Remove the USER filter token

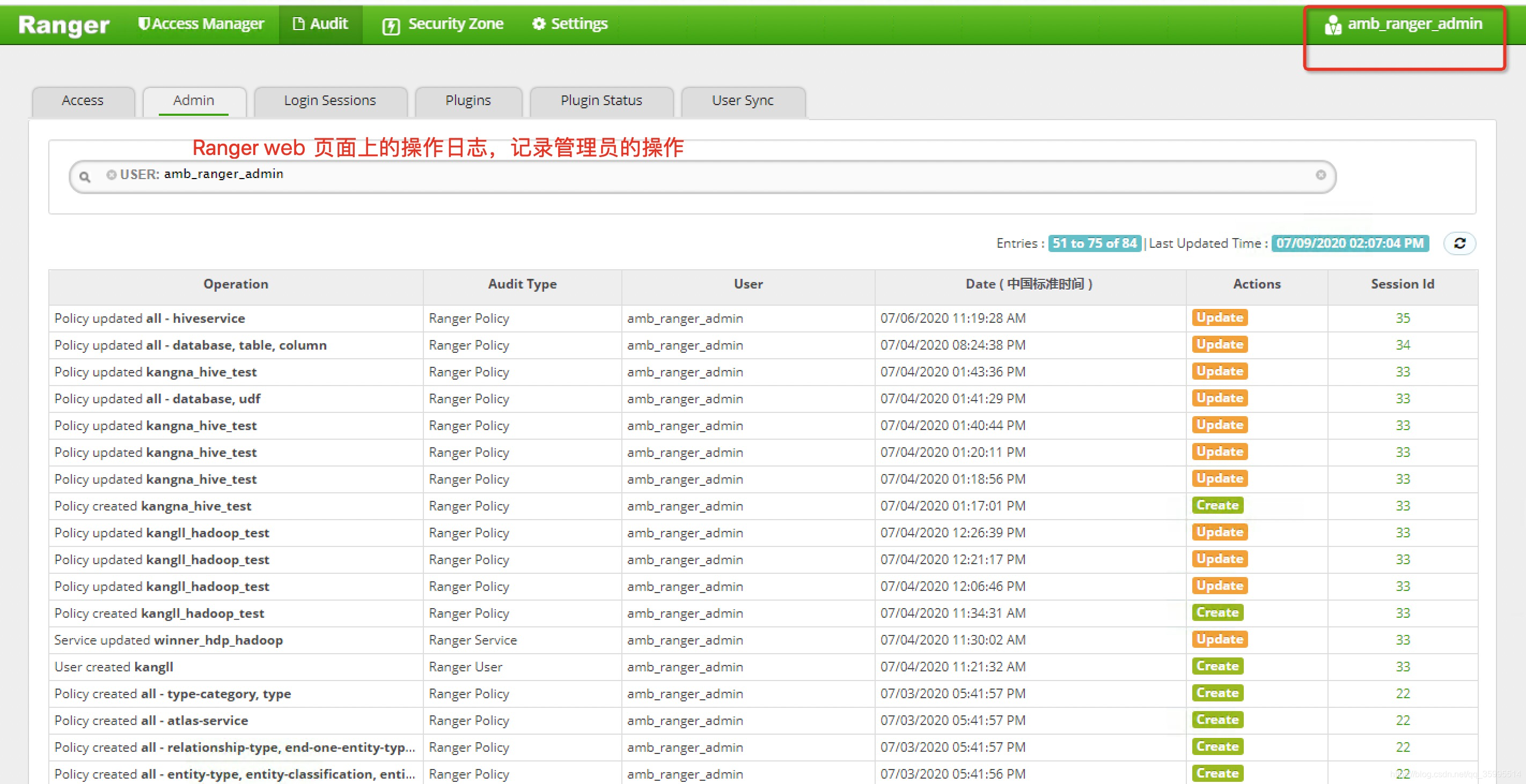111,175
